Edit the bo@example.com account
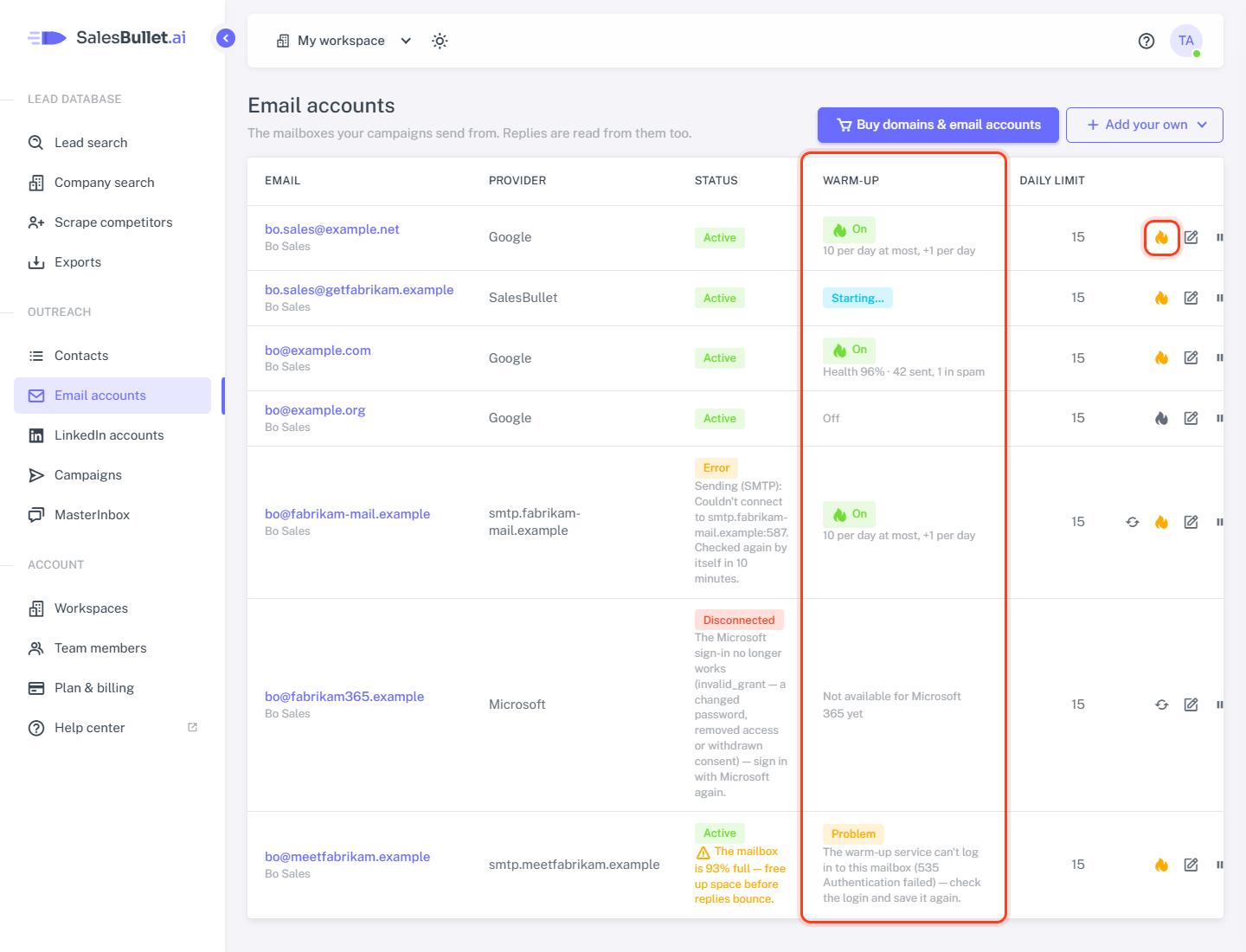Image resolution: width=1246 pixels, height=952 pixels. tap(1191, 358)
